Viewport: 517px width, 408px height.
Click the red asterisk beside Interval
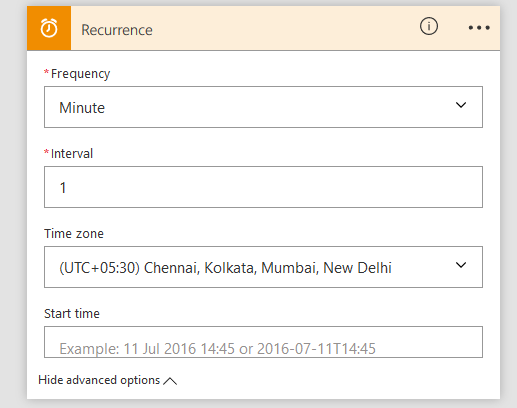click(x=47, y=152)
